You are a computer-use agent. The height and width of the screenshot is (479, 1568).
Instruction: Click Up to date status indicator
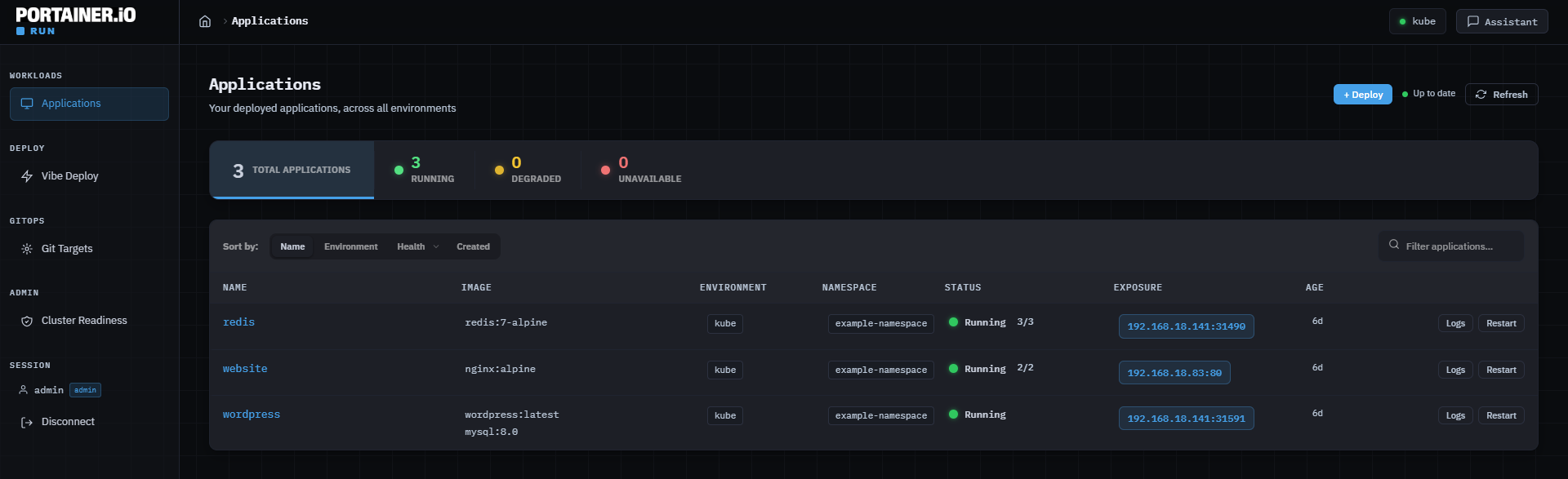coord(1428,94)
